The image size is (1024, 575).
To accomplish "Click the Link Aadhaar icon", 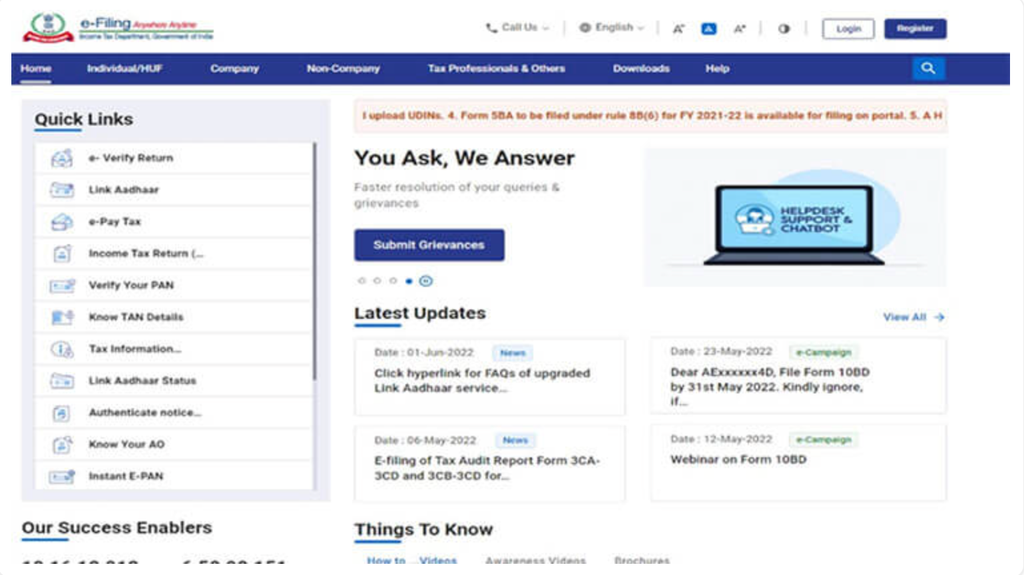I will tap(62, 189).
